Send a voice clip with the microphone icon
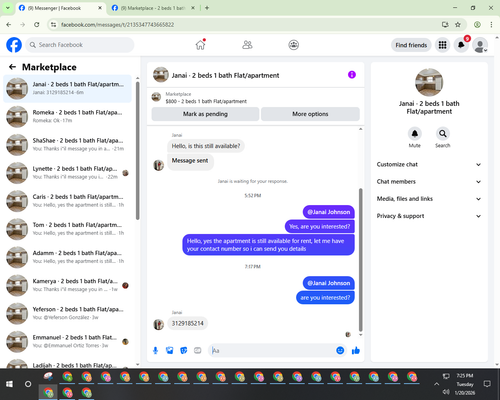The height and width of the screenshot is (400, 500). pyautogui.click(x=155, y=350)
